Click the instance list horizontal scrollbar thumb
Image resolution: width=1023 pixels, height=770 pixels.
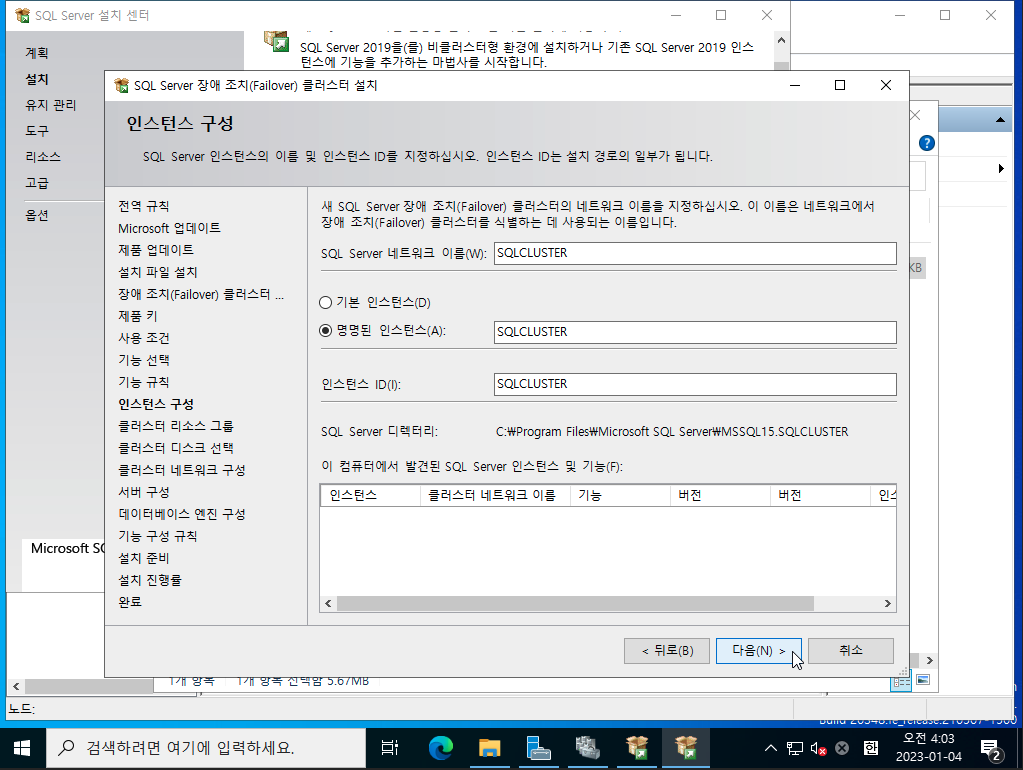point(575,604)
